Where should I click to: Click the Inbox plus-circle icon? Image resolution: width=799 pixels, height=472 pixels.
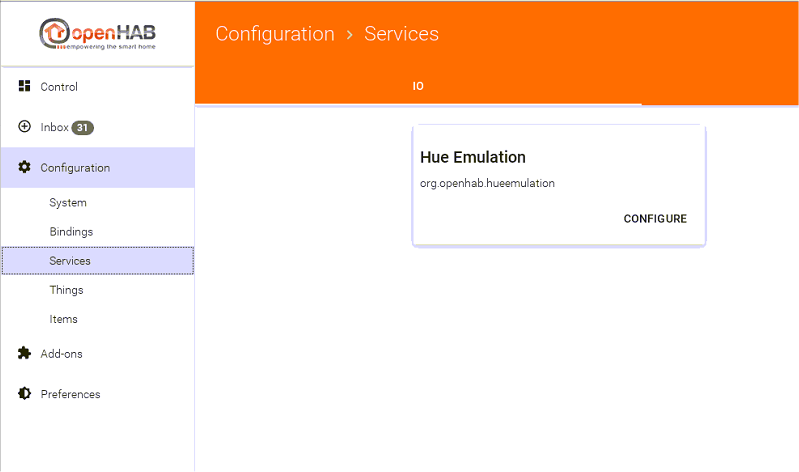click(x=25, y=127)
